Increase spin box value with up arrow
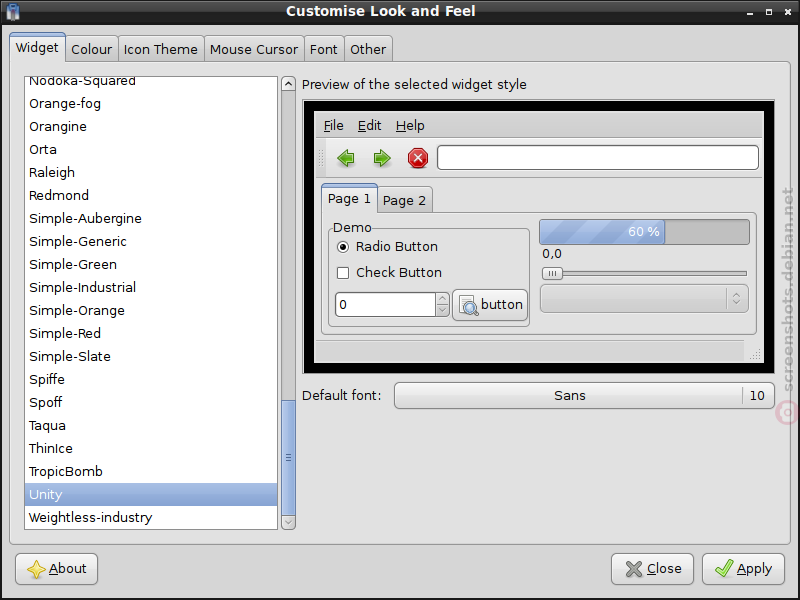The height and width of the screenshot is (600, 800). [442, 298]
